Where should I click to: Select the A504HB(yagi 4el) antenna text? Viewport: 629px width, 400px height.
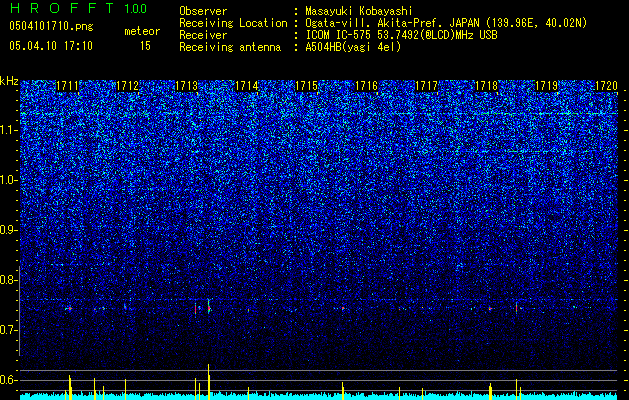(353, 47)
